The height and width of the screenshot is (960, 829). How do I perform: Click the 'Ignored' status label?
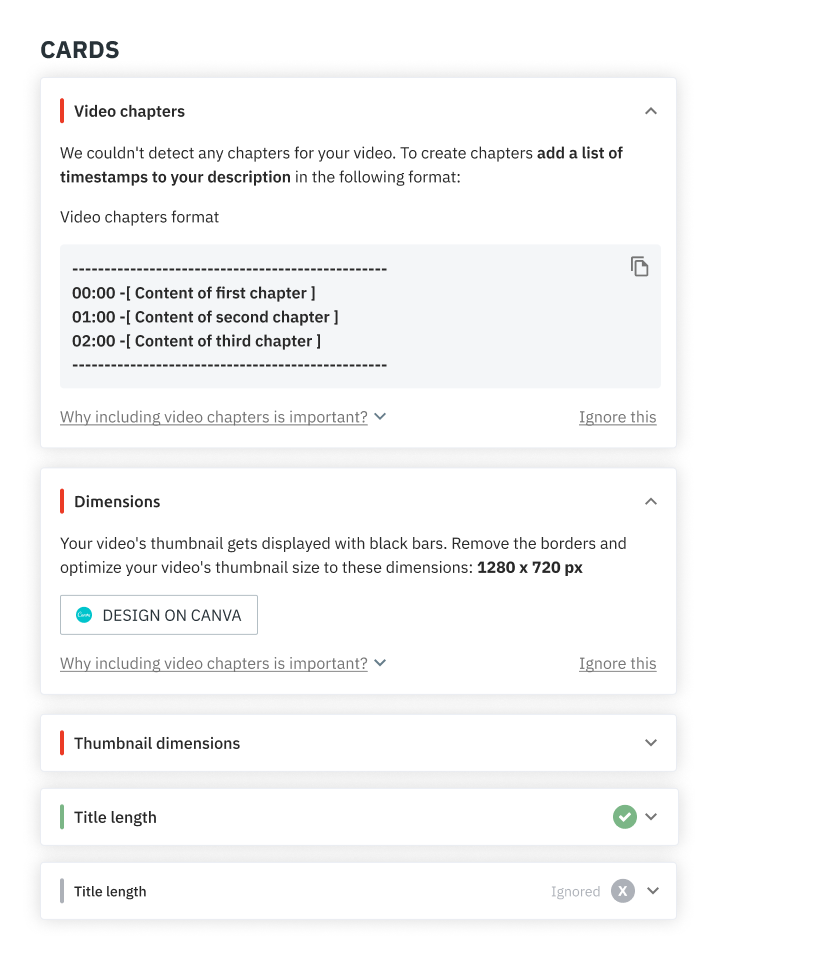click(575, 891)
